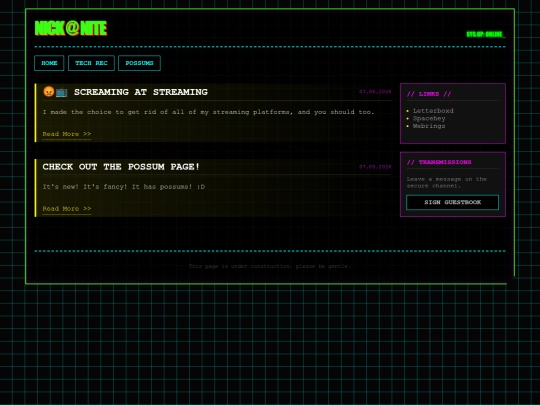Go to the POSSUMS nav tab
540x405 pixels.
click(139, 63)
